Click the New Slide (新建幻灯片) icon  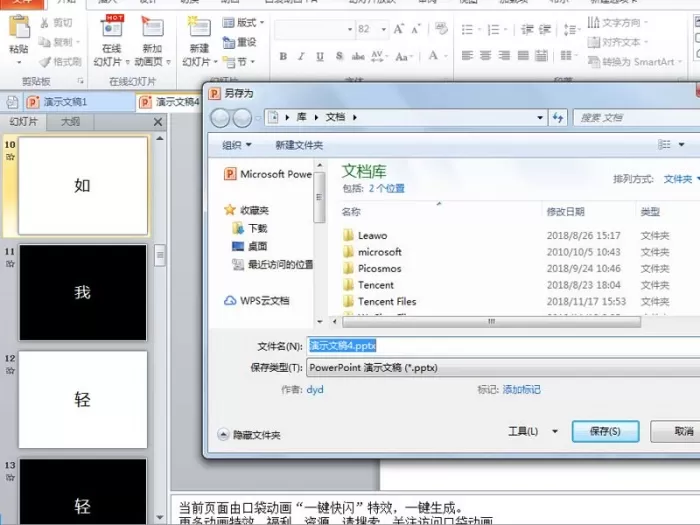(x=198, y=27)
